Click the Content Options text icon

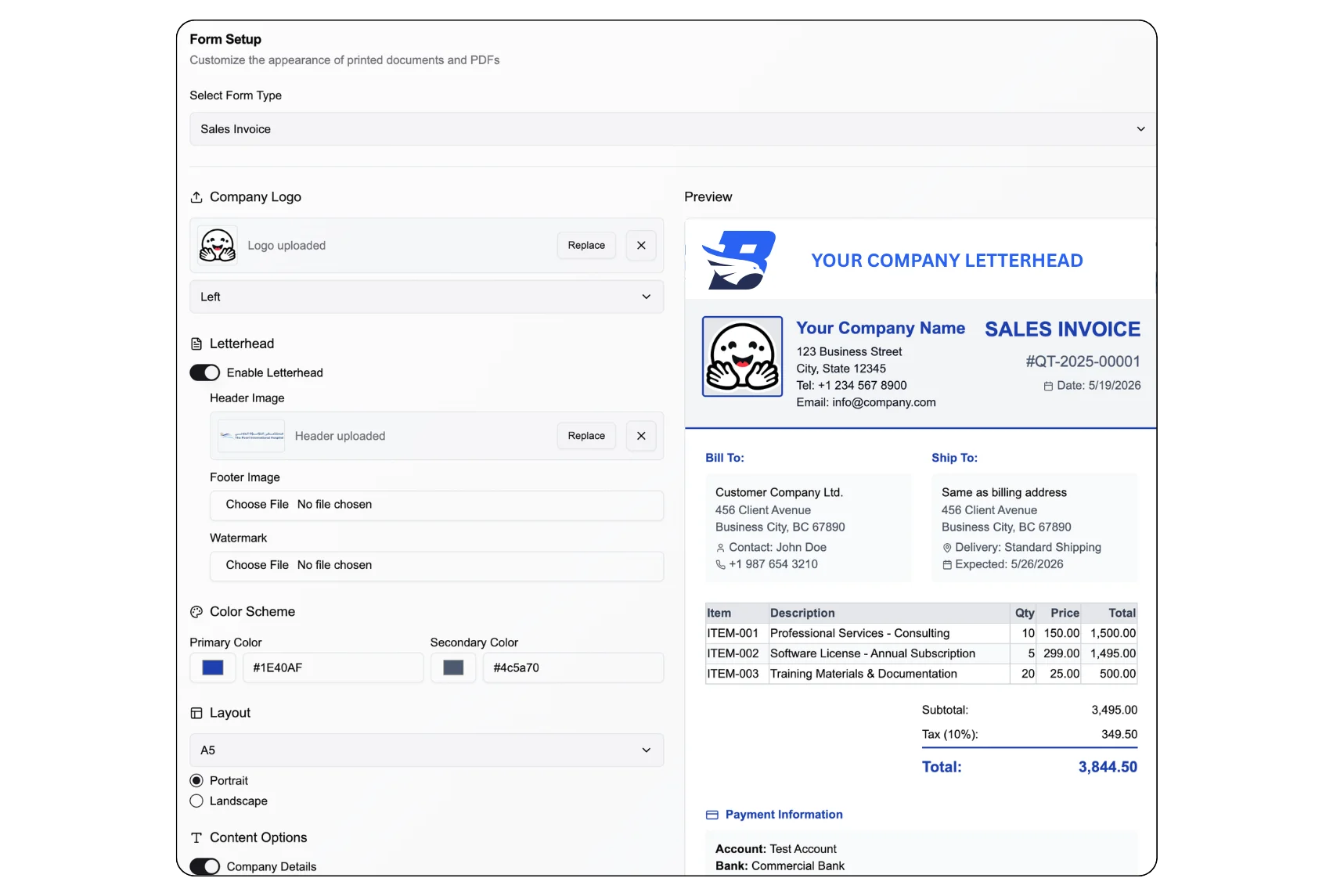196,837
